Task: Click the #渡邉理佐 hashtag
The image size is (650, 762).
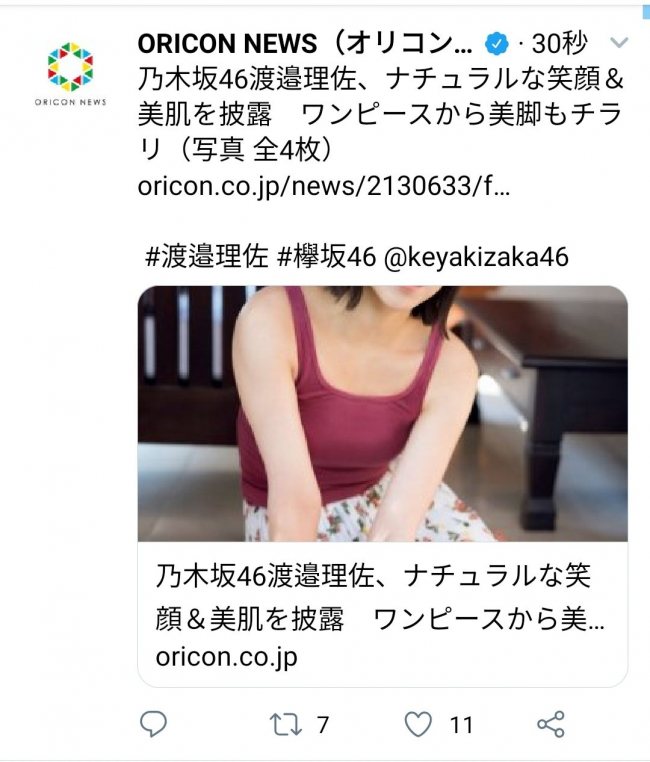Action: [206, 256]
